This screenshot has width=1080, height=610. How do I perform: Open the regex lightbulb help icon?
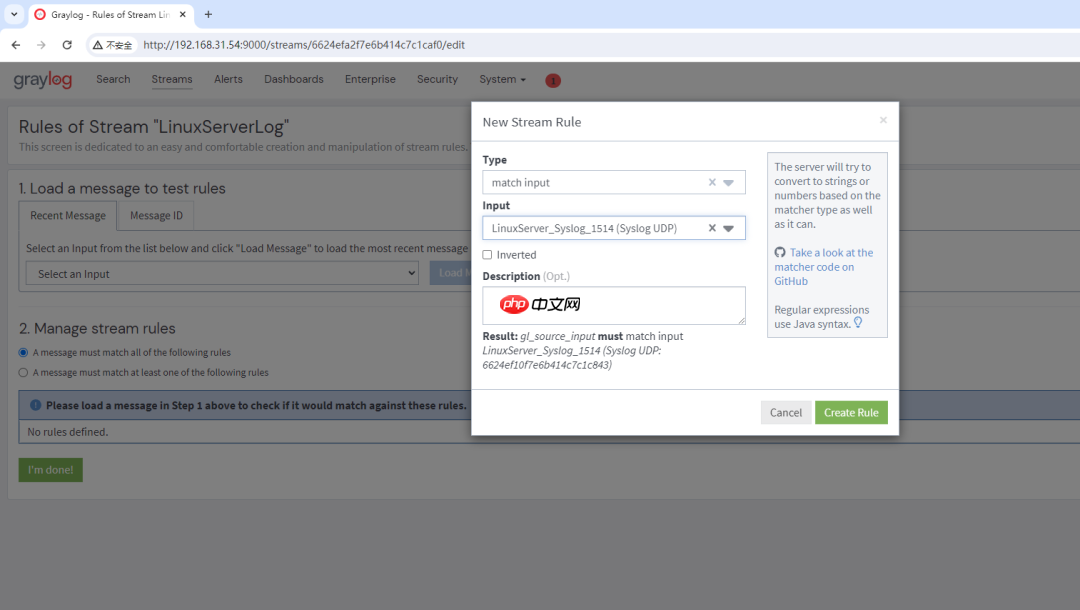858,322
